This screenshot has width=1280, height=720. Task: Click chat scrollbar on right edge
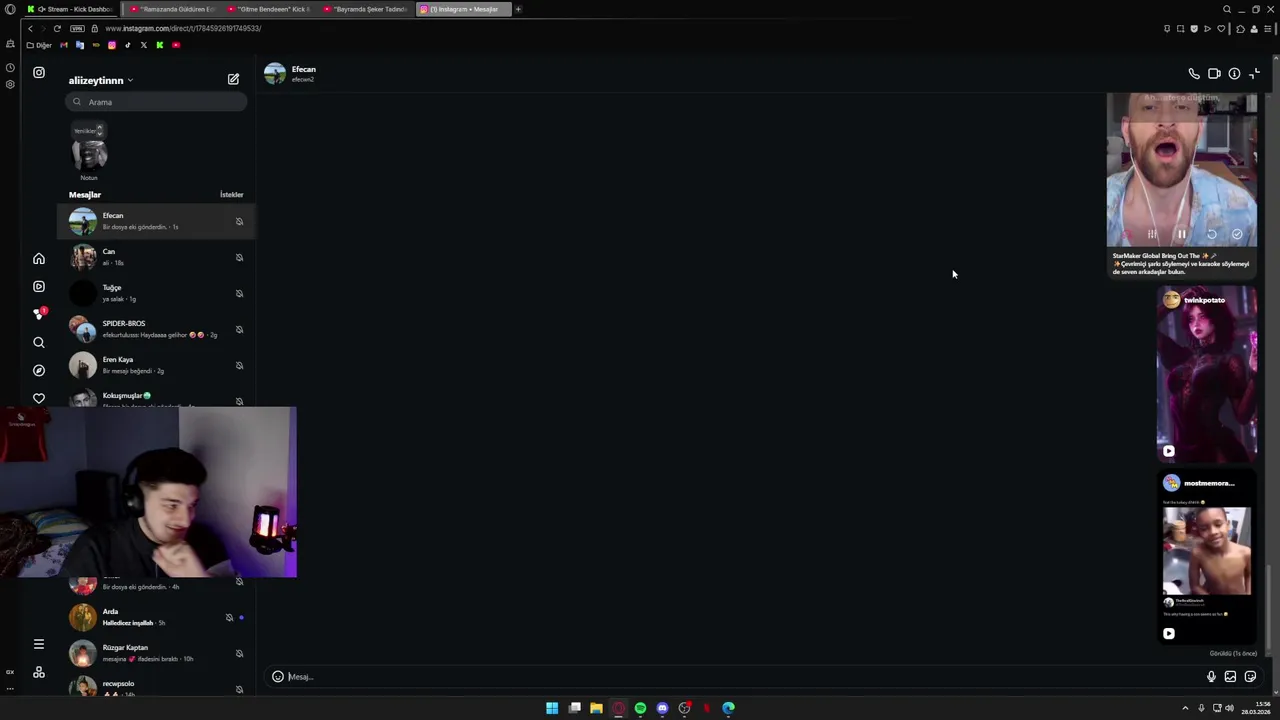coord(1270,608)
